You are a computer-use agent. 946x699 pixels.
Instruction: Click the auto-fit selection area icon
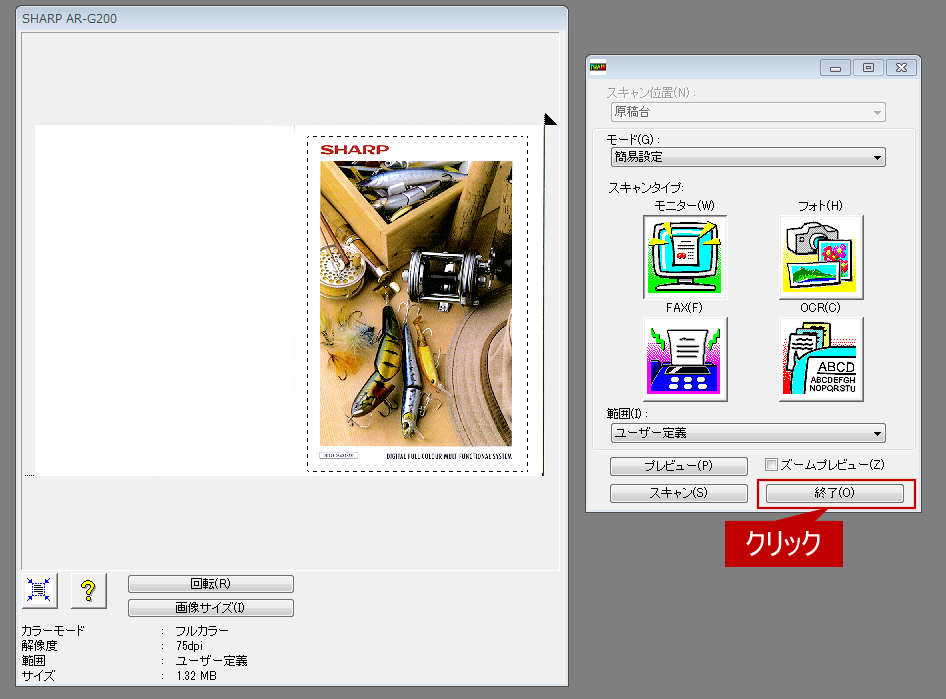(x=40, y=591)
